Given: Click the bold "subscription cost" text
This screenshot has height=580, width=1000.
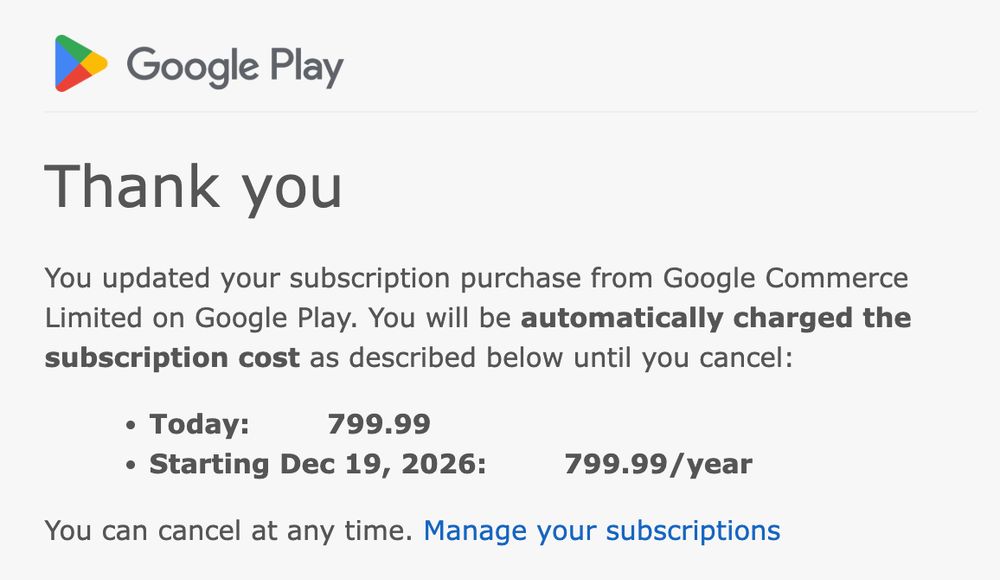Looking at the screenshot, I should pos(172,357).
